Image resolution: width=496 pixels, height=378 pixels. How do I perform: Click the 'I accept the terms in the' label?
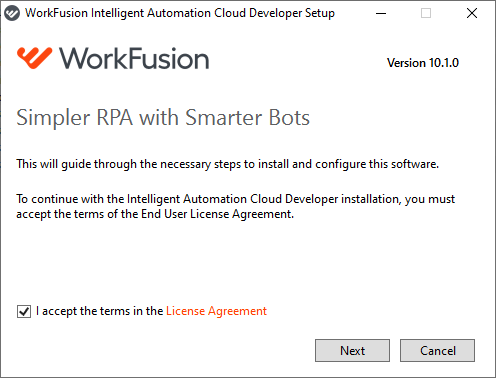99,311
